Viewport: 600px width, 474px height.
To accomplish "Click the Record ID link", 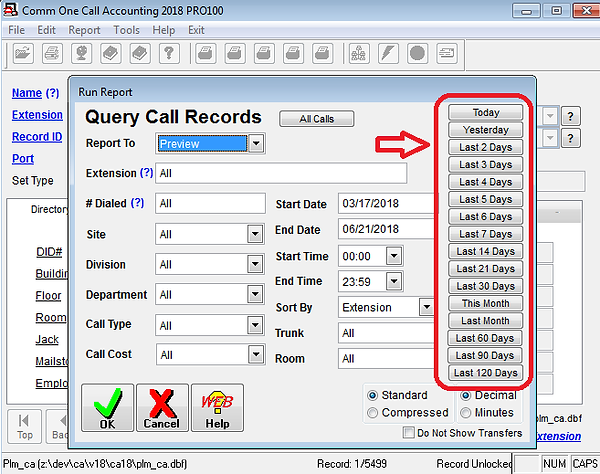I will [x=37, y=137].
